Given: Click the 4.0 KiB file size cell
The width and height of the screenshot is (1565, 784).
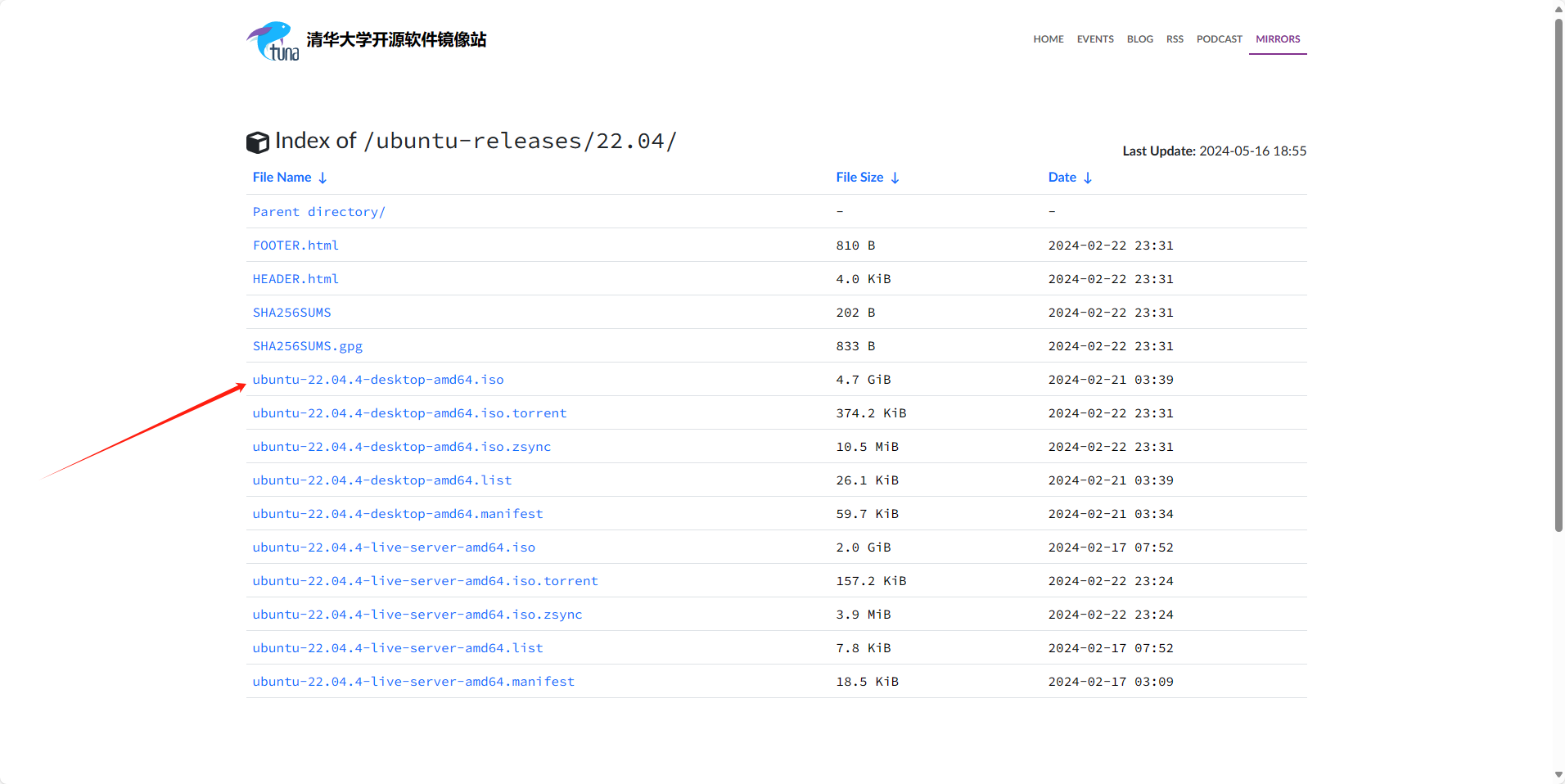Looking at the screenshot, I should [x=864, y=279].
